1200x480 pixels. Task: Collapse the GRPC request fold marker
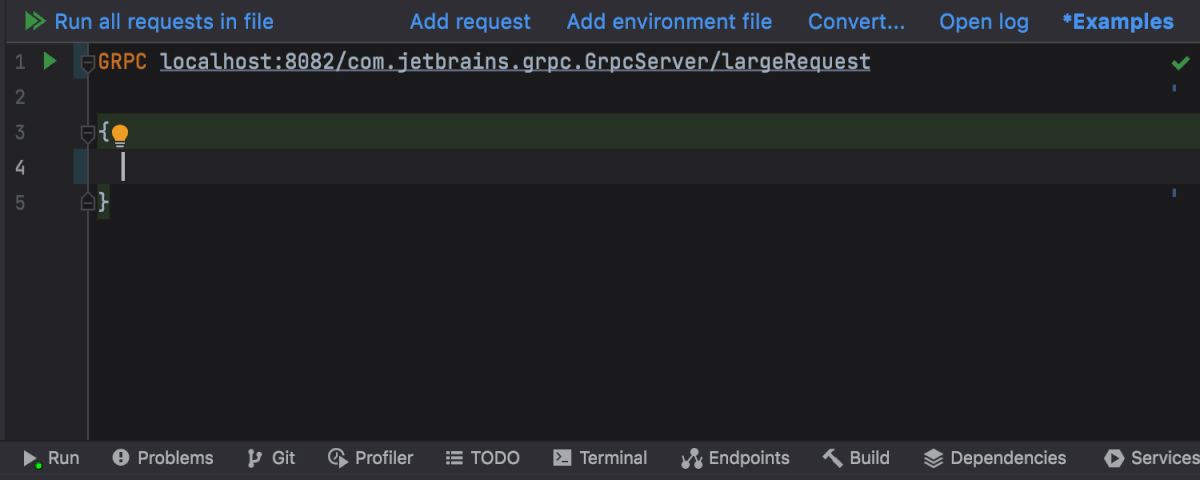(87, 63)
